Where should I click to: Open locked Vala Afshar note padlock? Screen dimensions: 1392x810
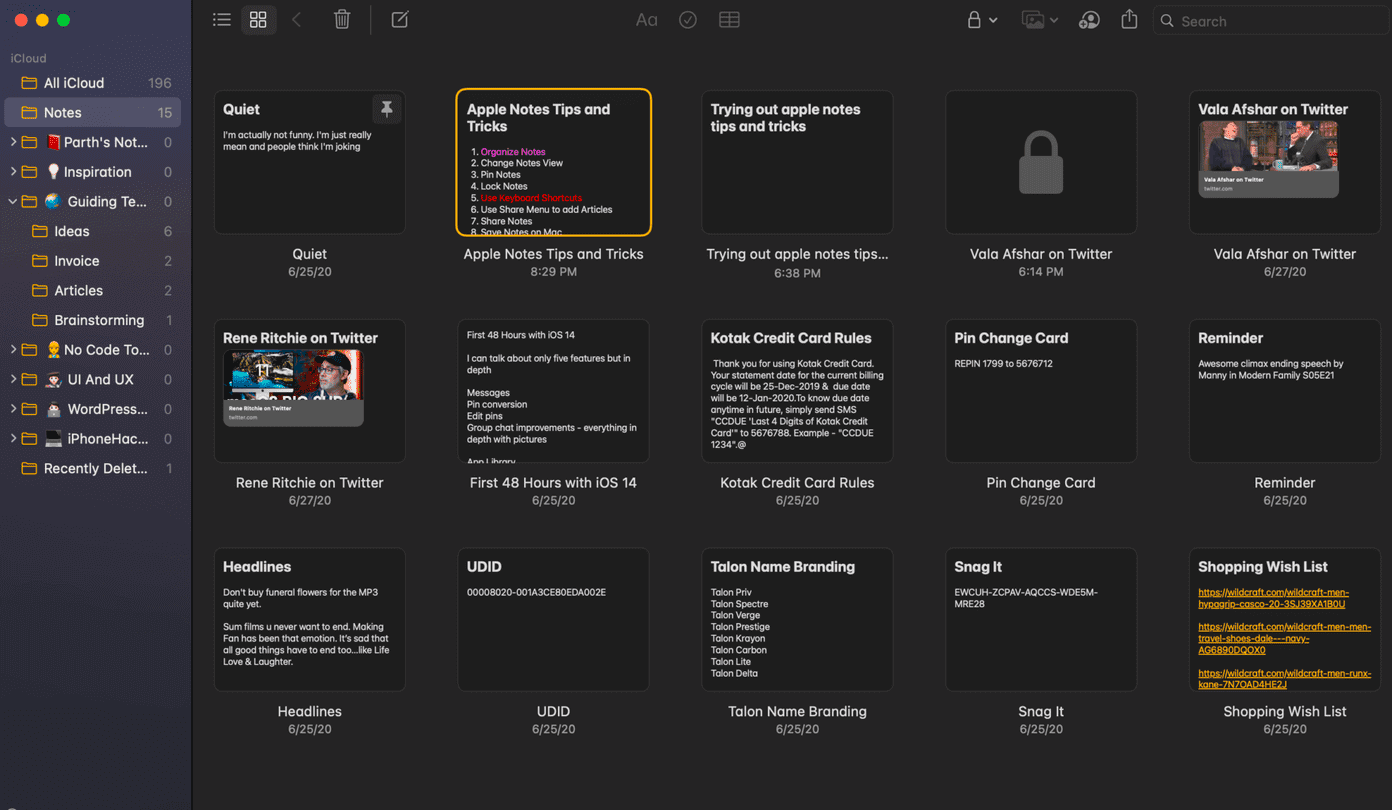(x=1041, y=162)
